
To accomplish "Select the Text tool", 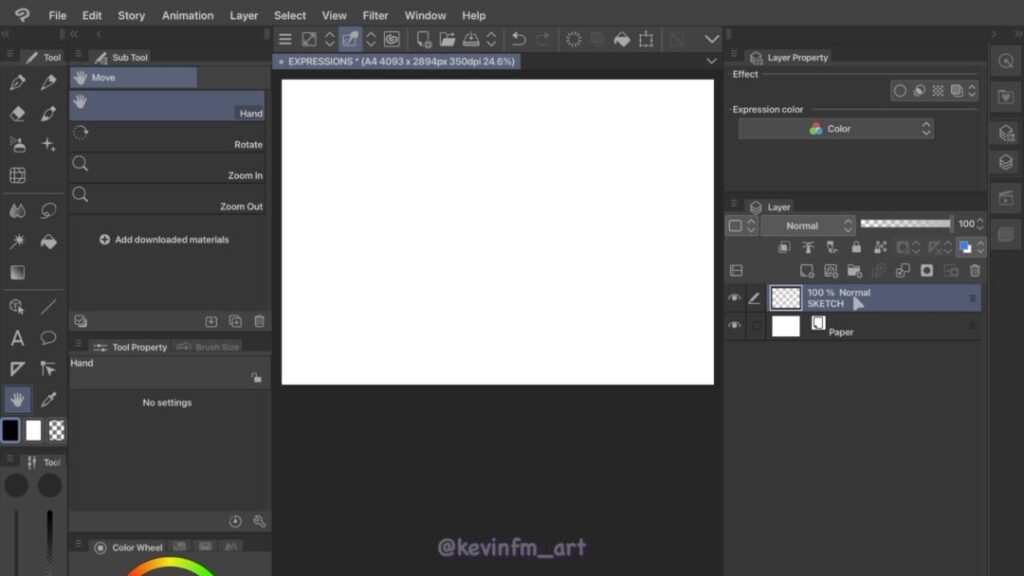I will click(x=17, y=338).
